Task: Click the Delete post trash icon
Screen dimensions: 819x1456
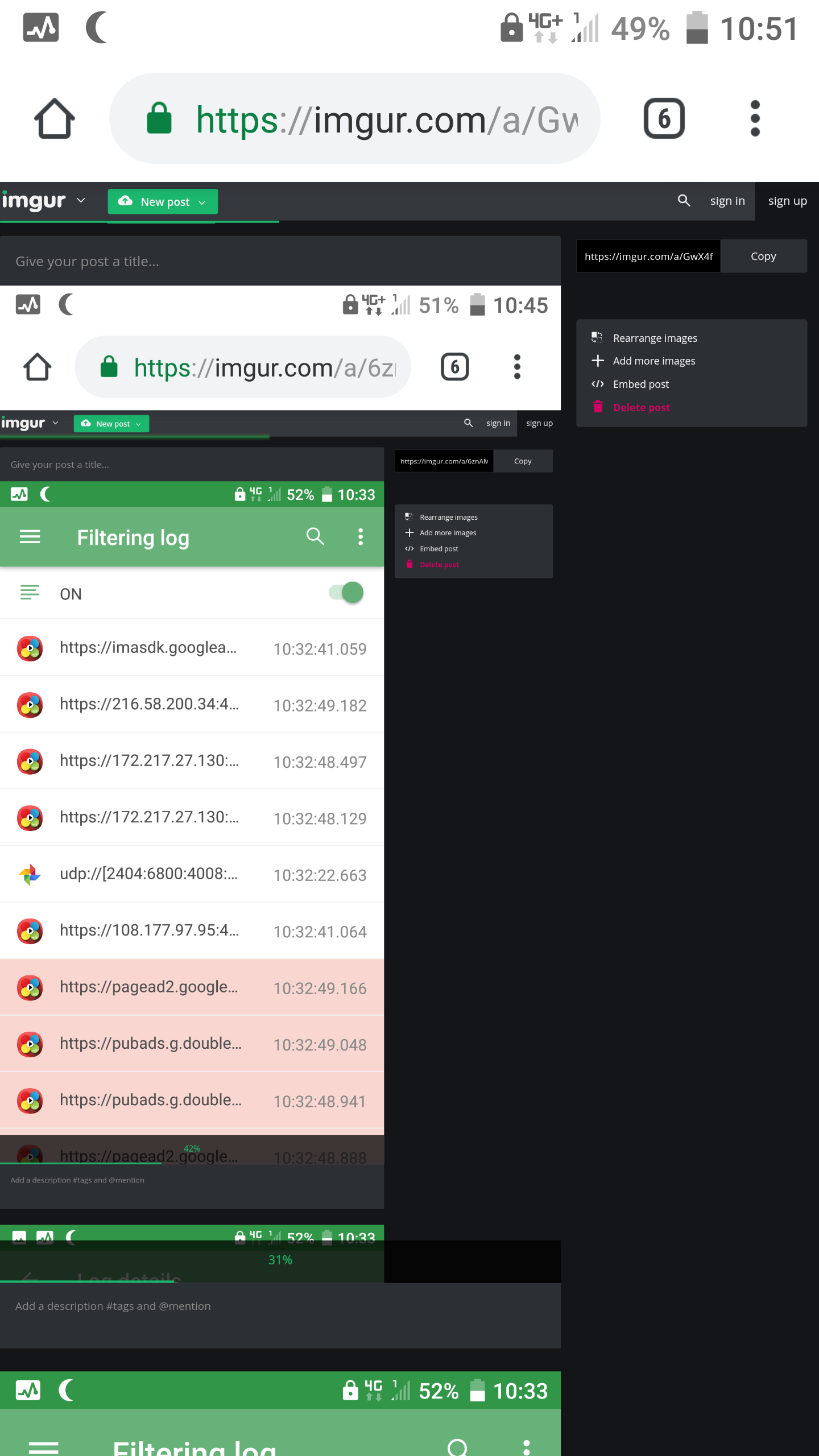Action: (x=597, y=407)
